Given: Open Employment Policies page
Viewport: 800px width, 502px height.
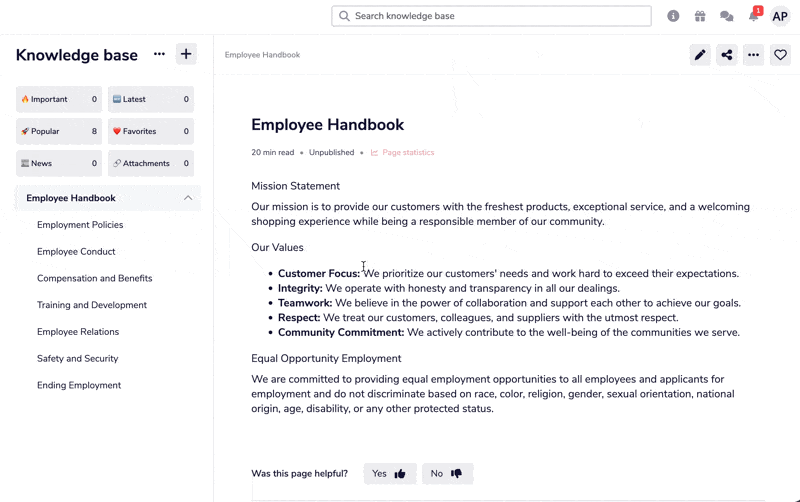Looking at the screenshot, I should click(80, 224).
